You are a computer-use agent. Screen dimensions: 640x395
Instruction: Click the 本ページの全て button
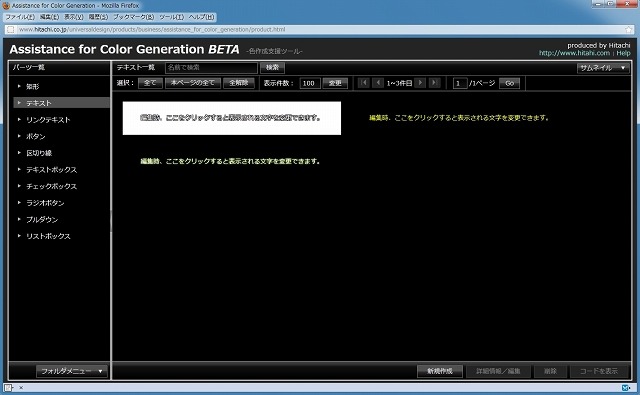point(193,83)
